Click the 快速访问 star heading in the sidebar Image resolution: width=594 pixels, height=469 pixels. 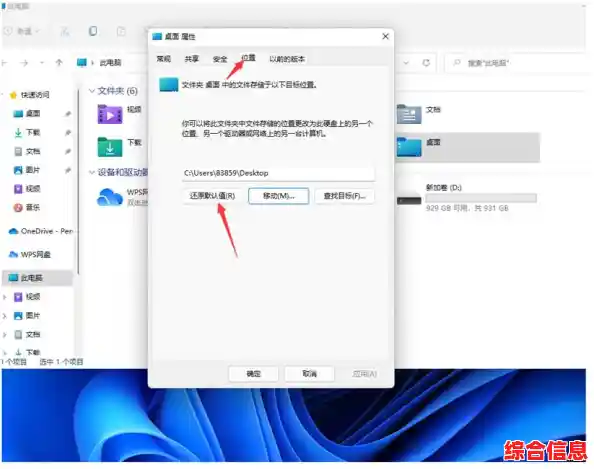coord(30,95)
